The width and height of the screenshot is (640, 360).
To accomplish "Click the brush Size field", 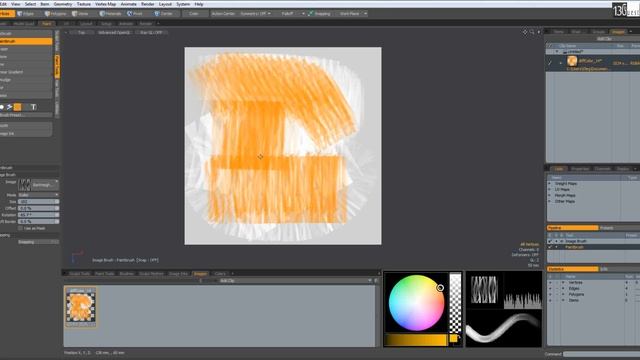I will tap(38, 202).
